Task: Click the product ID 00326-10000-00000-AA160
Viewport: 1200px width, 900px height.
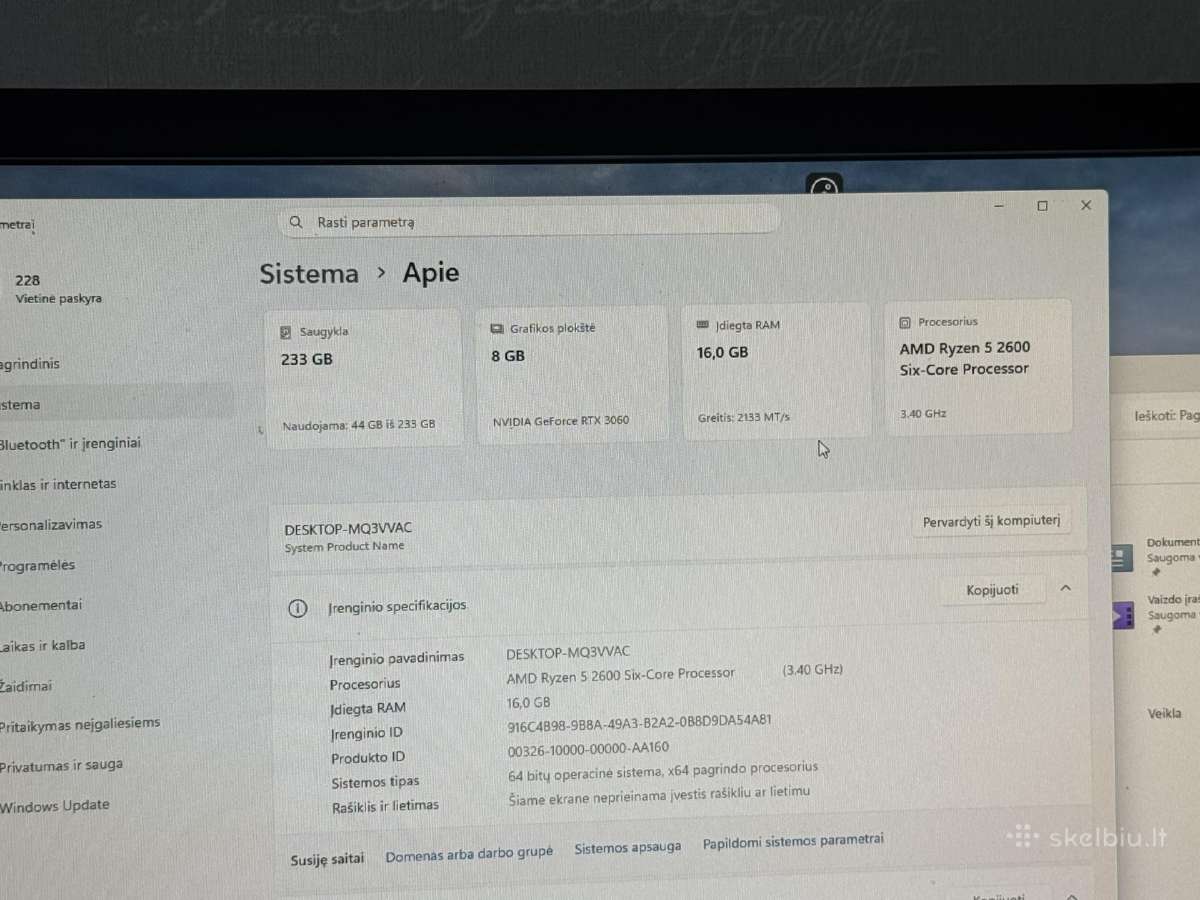Action: [588, 748]
